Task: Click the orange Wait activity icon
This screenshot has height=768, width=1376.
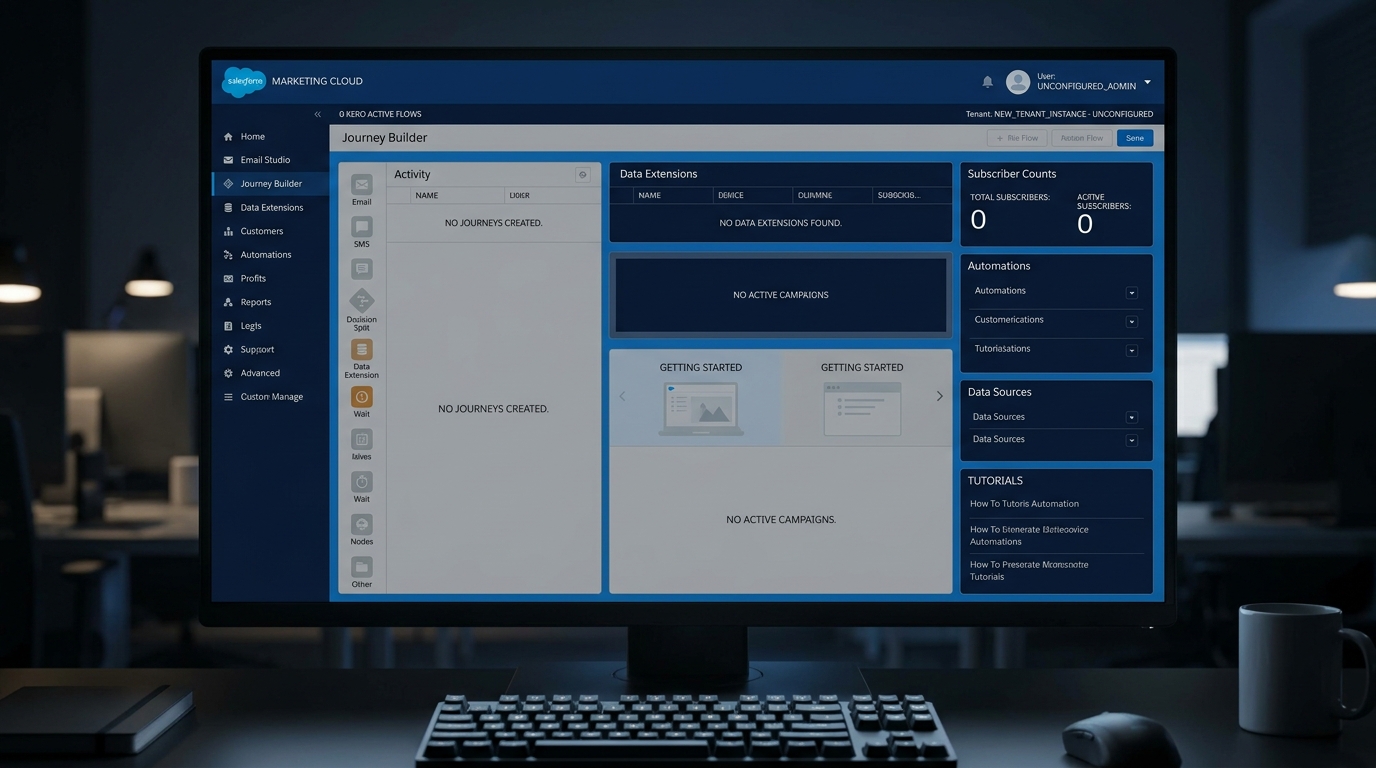Action: tap(361, 397)
